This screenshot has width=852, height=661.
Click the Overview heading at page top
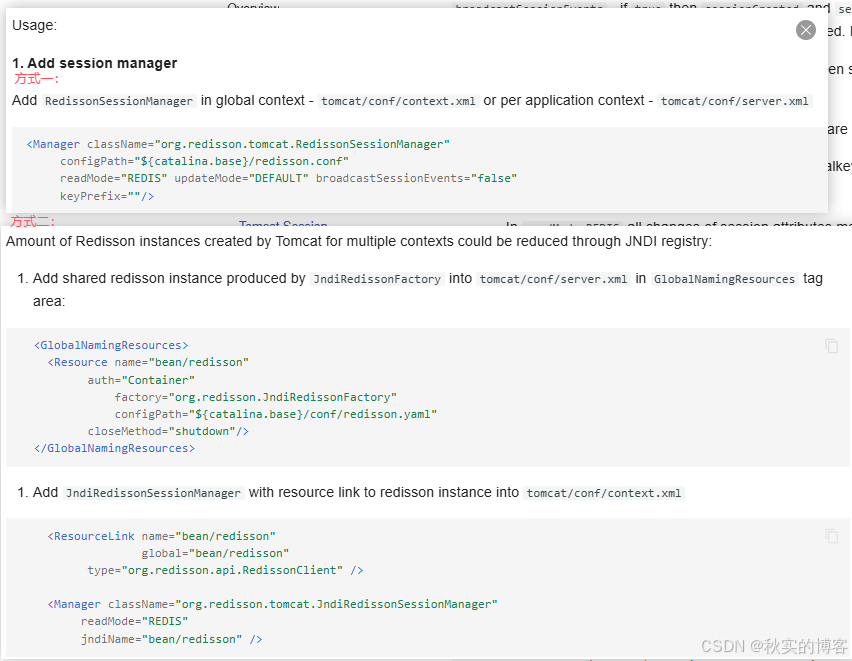pos(253,7)
